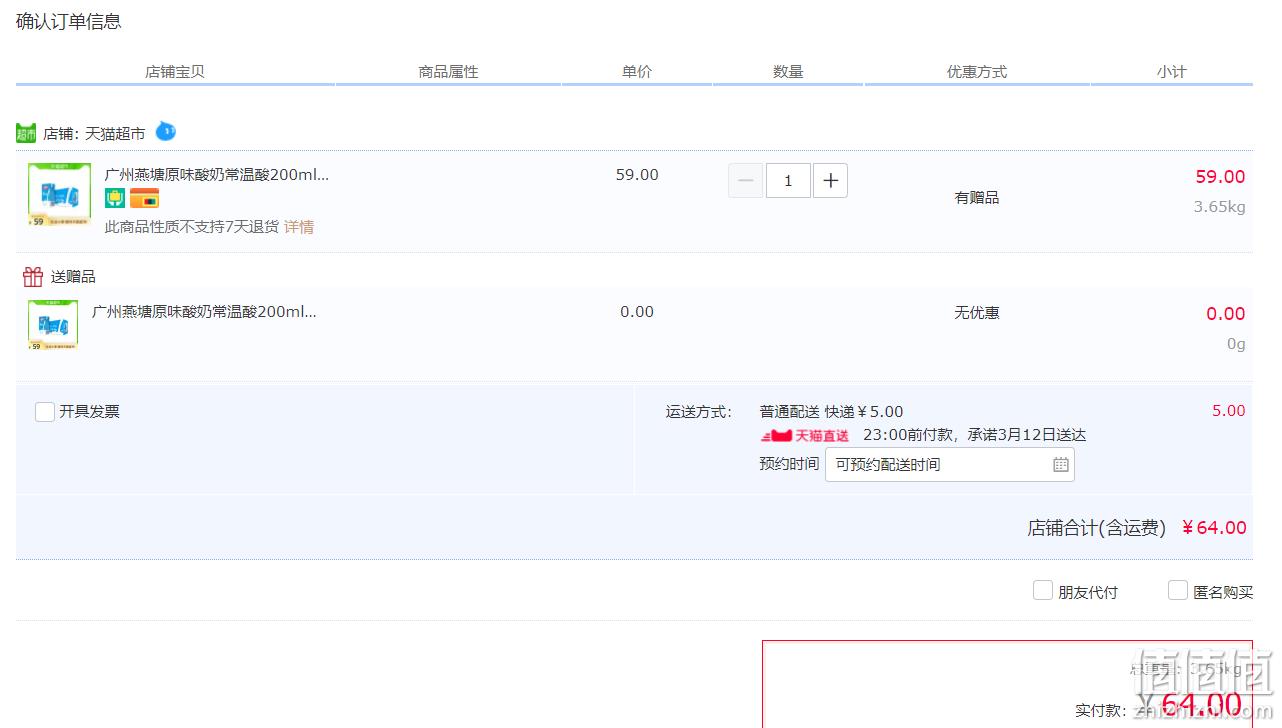Open the gift yogurt product title link
The image size is (1282, 728).
[x=204, y=311]
